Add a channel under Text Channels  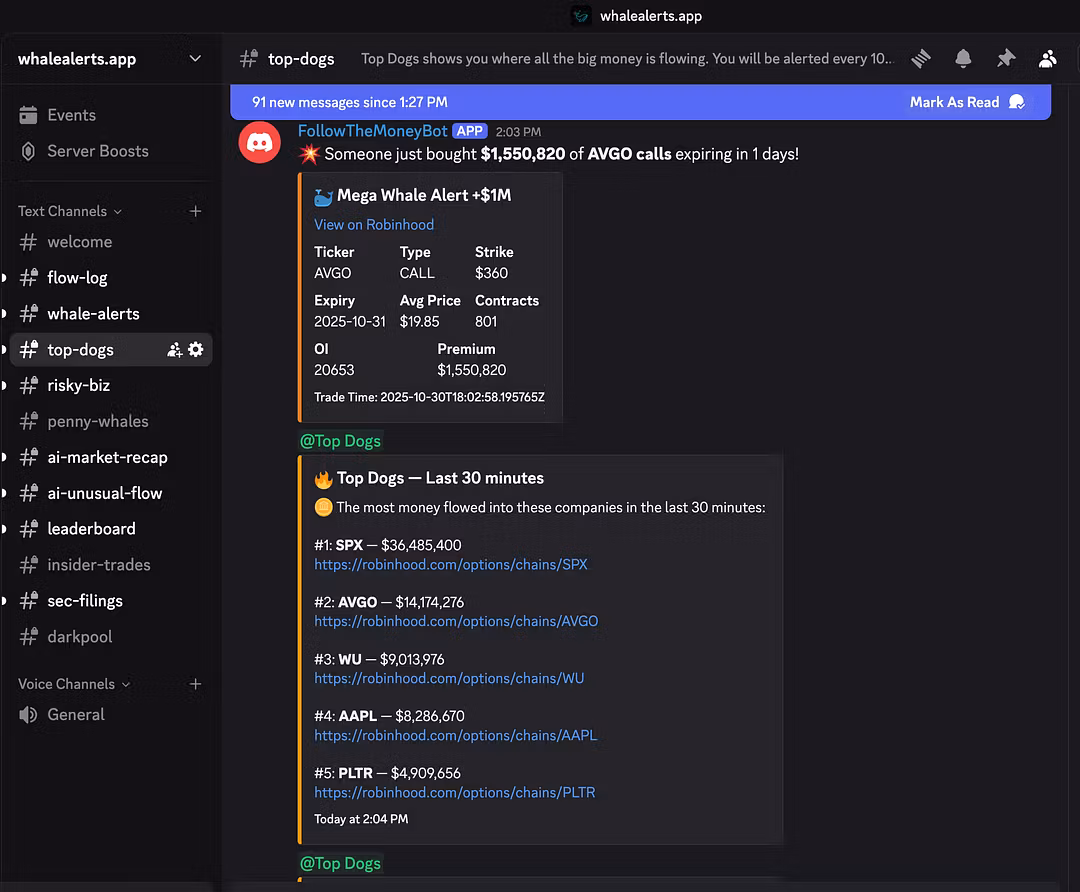(x=195, y=211)
